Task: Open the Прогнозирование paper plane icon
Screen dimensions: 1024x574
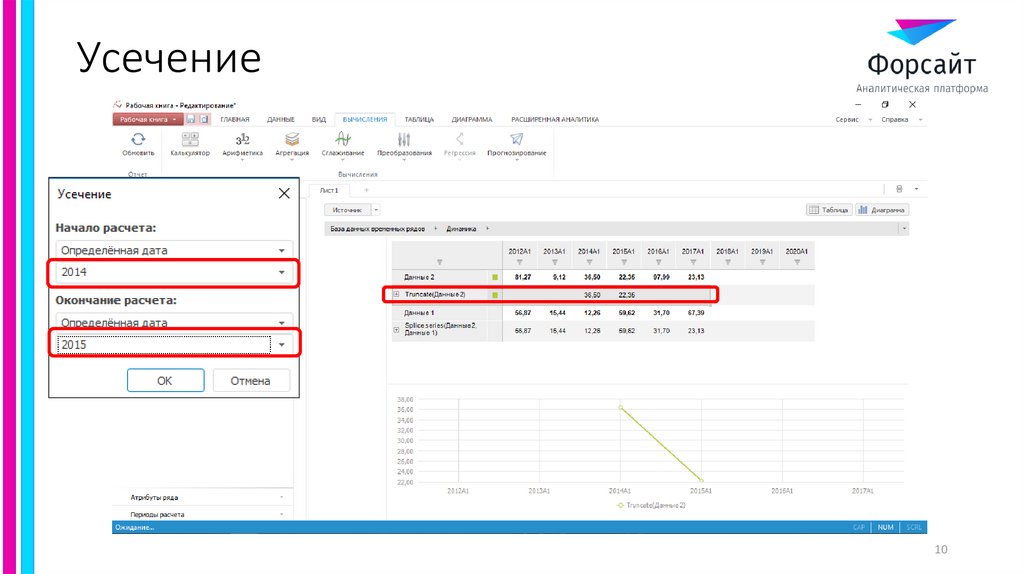Action: [516, 139]
